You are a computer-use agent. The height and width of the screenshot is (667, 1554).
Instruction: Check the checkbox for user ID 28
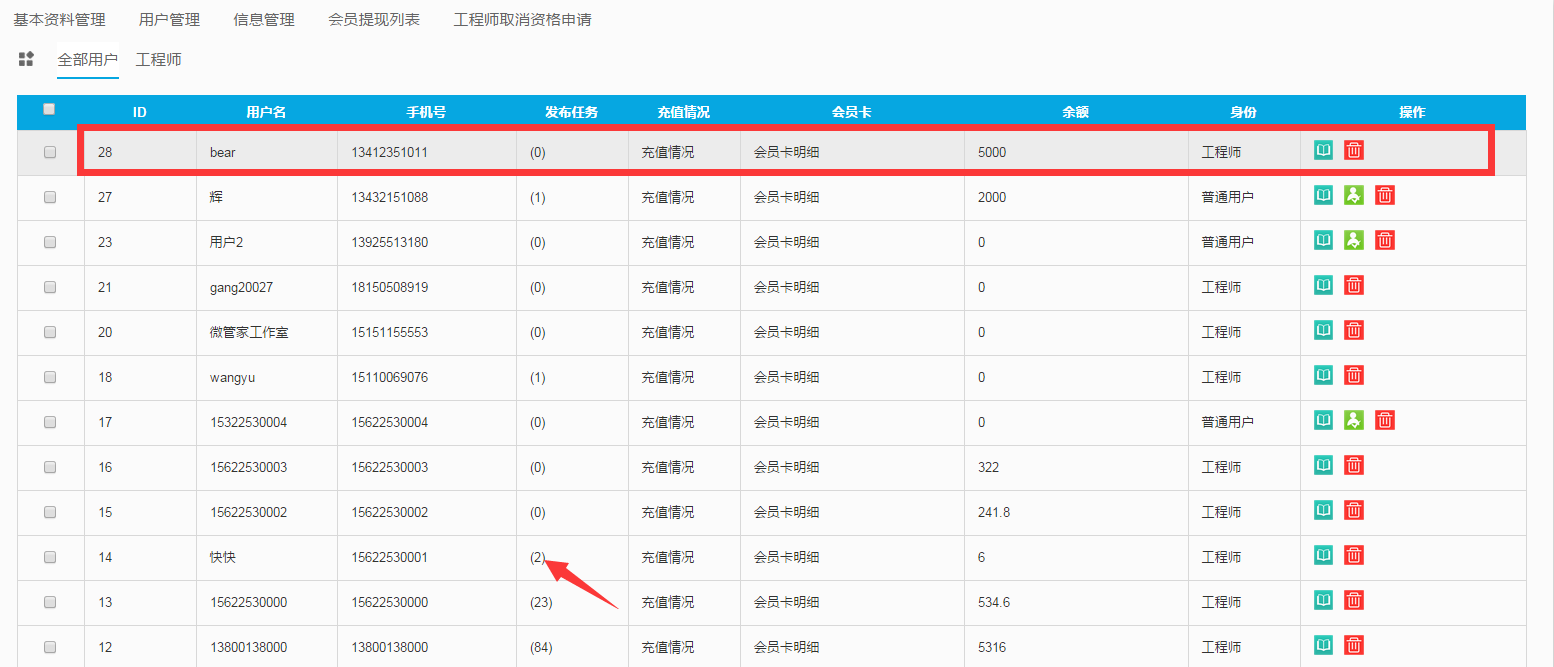tap(50, 153)
